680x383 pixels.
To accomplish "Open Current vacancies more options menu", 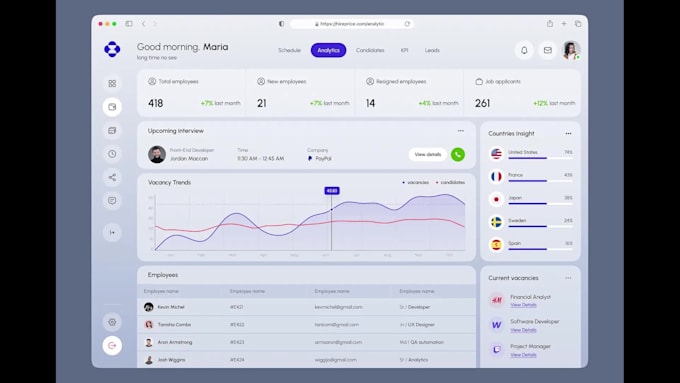I will (568, 278).
